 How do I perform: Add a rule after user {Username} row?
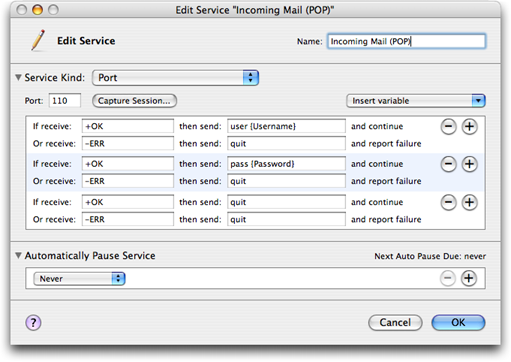coord(469,127)
